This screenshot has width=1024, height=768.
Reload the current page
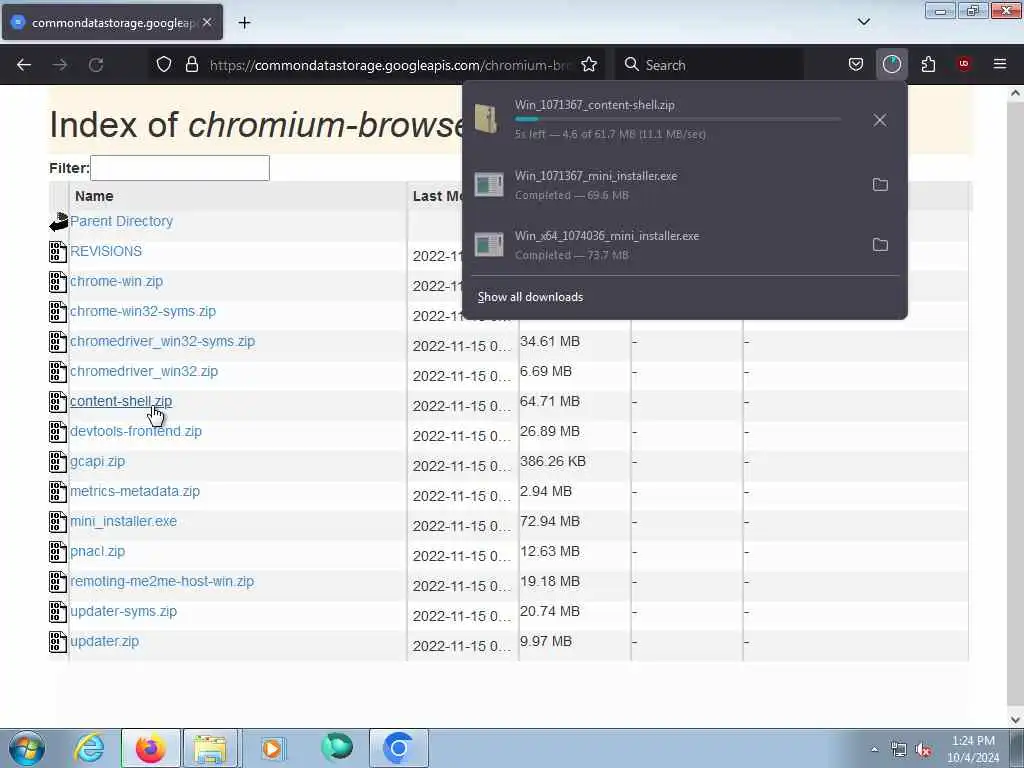tap(96, 65)
